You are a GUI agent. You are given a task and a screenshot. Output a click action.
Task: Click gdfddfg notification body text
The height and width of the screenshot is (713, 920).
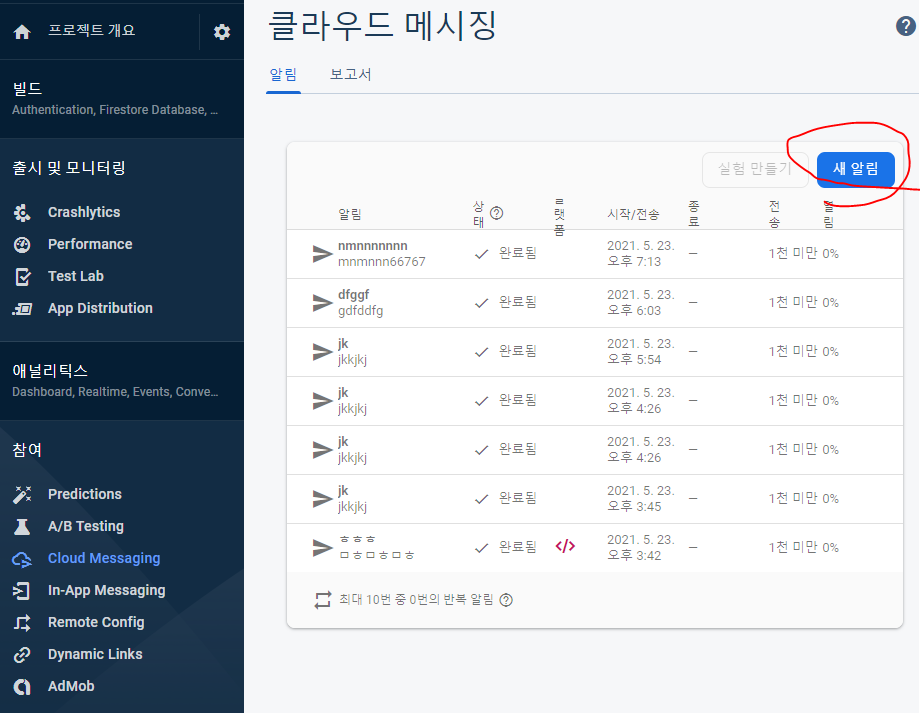click(360, 311)
